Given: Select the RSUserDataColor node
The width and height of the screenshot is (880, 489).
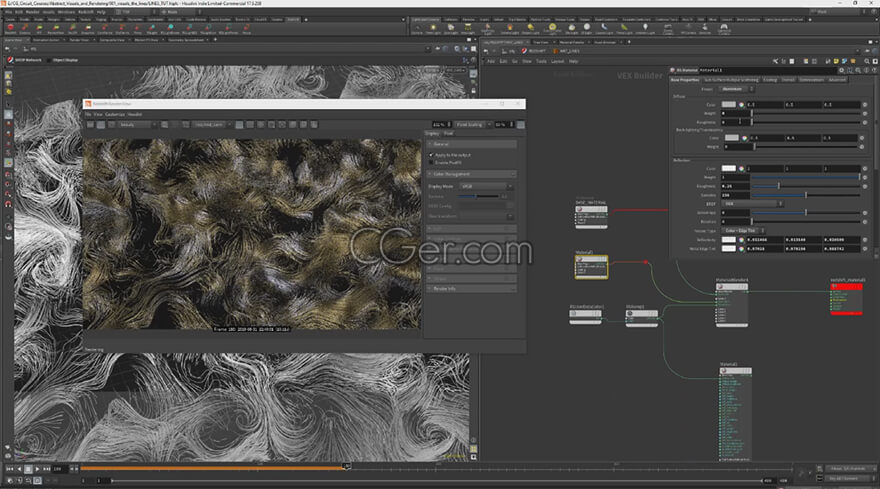Looking at the screenshot, I should click(585, 316).
